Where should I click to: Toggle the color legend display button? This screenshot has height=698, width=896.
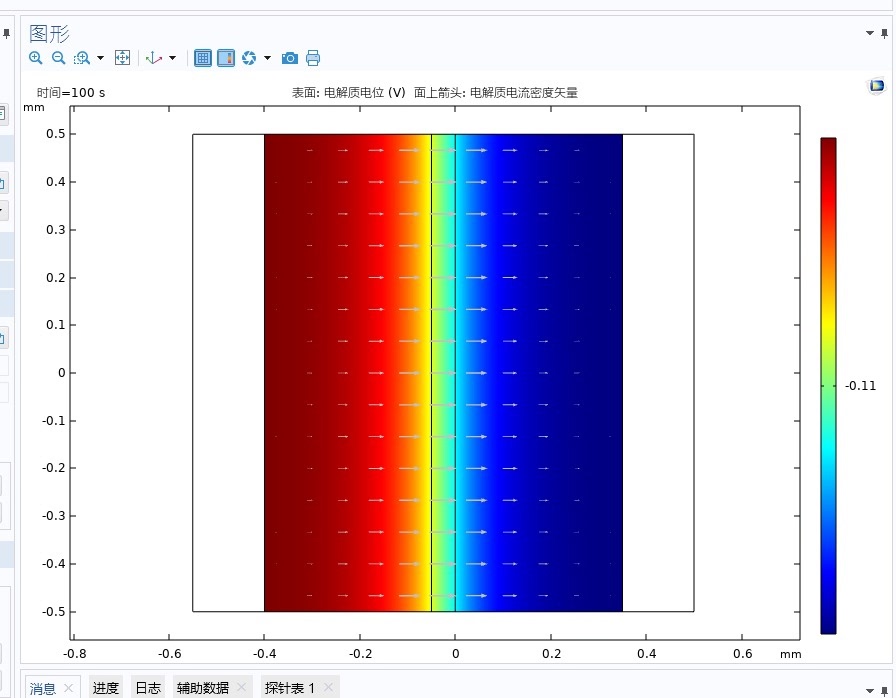point(226,58)
